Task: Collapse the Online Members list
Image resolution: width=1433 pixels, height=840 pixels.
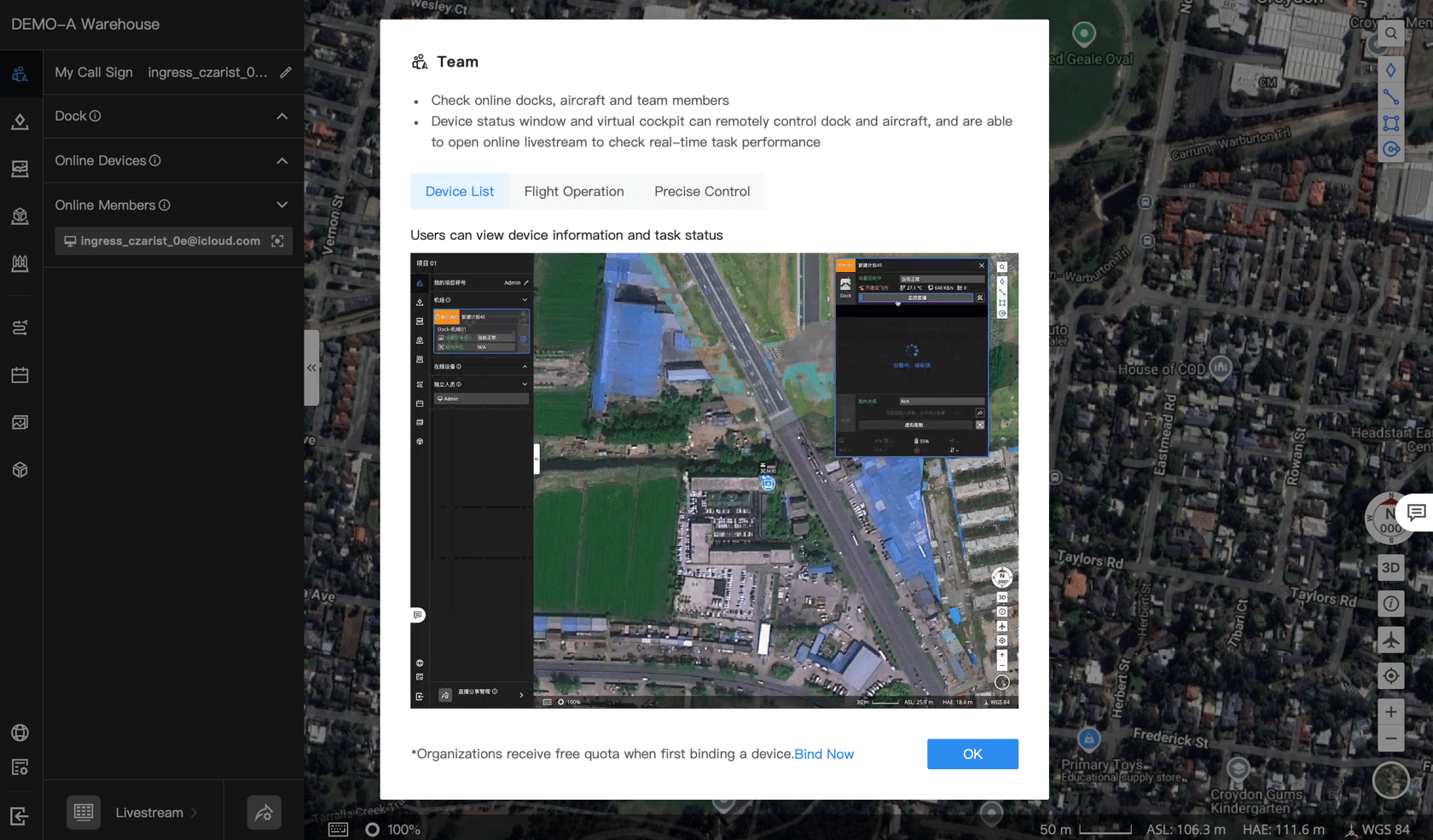Action: point(281,205)
